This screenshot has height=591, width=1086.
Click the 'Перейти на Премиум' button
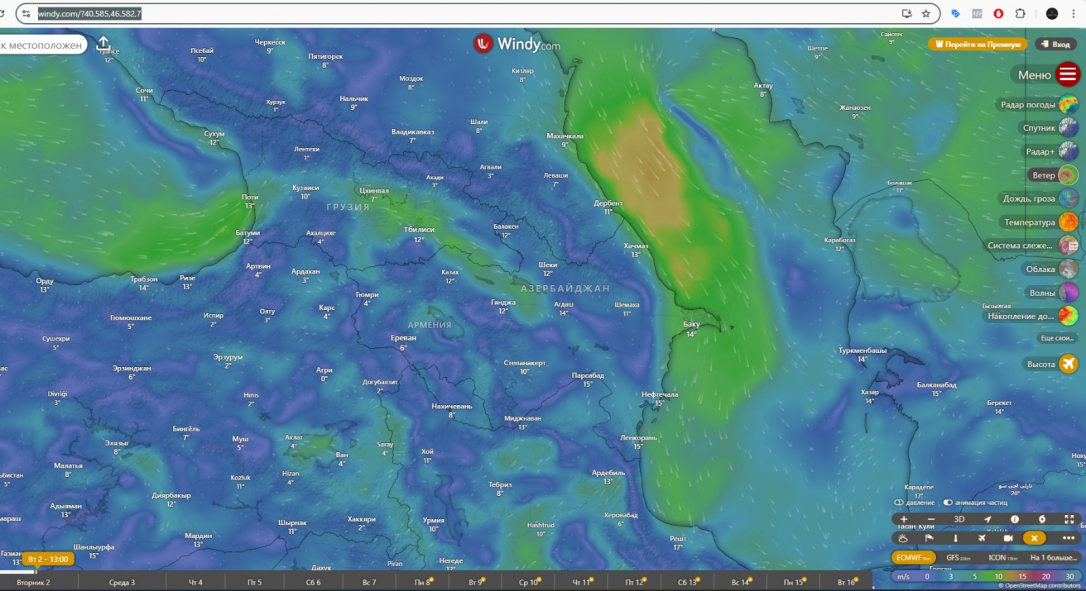pyautogui.click(x=977, y=44)
